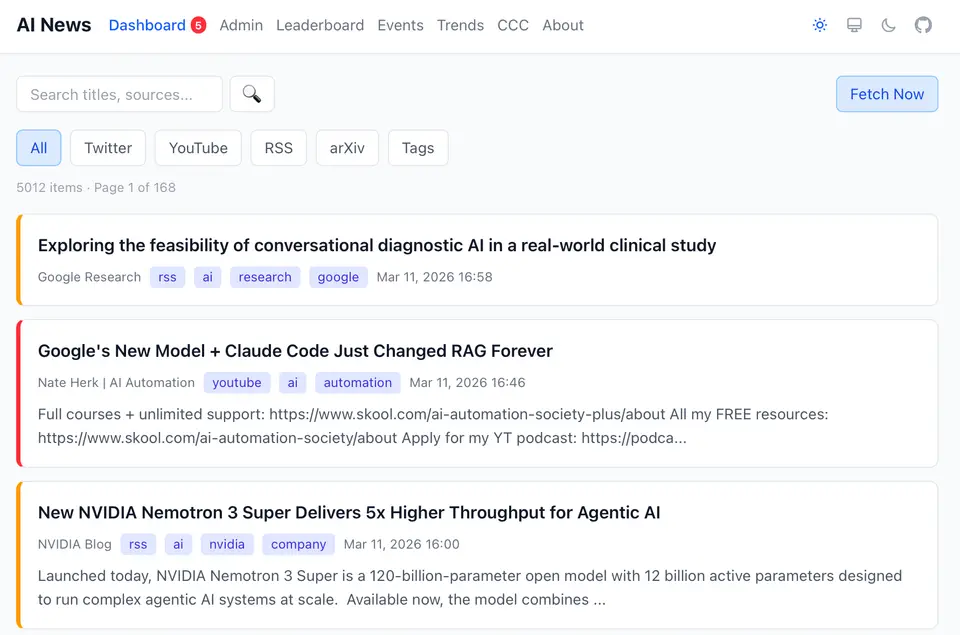
Task: Enable dark mode moon icon
Action: tap(888, 25)
